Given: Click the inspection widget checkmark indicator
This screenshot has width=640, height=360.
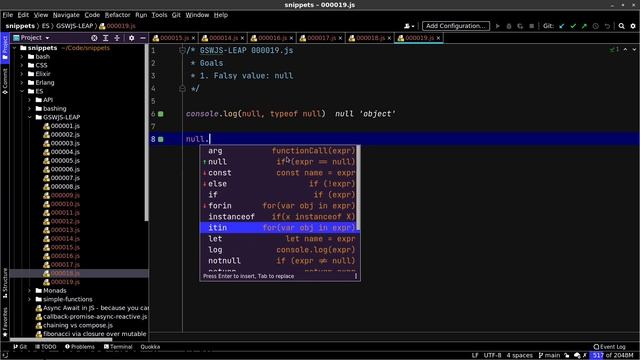Looking at the screenshot, I should coord(614,49).
